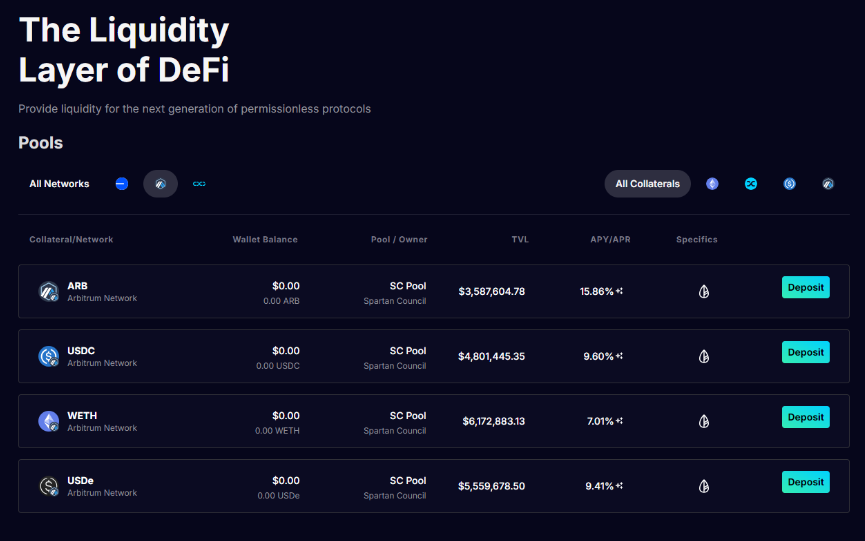Viewport: 865px width, 541px height.
Task: Click the Collateral/Network column header
Action: point(71,239)
